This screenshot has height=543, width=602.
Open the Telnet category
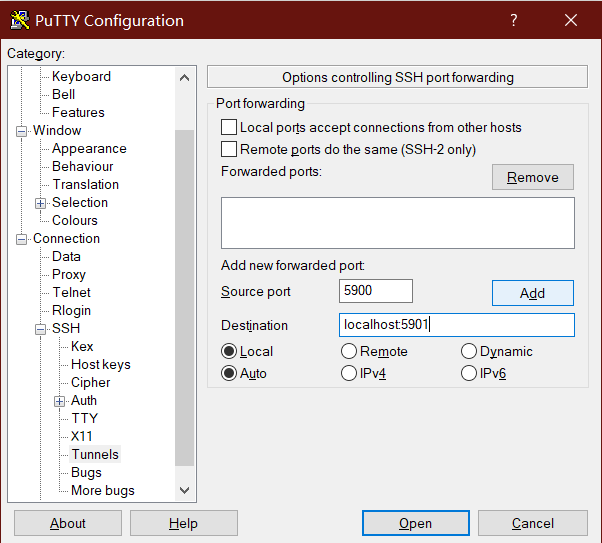(x=71, y=292)
